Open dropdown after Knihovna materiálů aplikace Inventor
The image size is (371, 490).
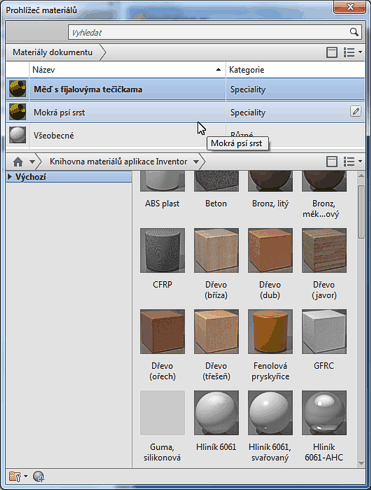[x=196, y=162]
